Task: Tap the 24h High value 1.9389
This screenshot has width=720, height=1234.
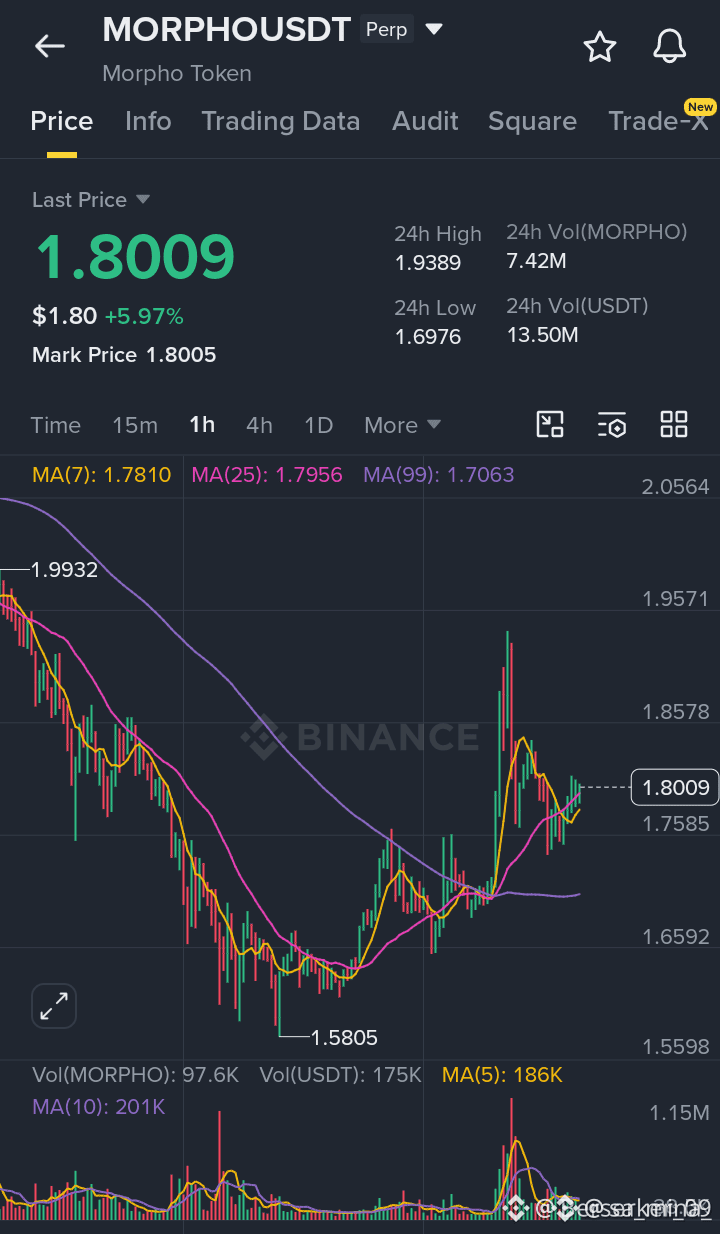Action: (x=428, y=263)
